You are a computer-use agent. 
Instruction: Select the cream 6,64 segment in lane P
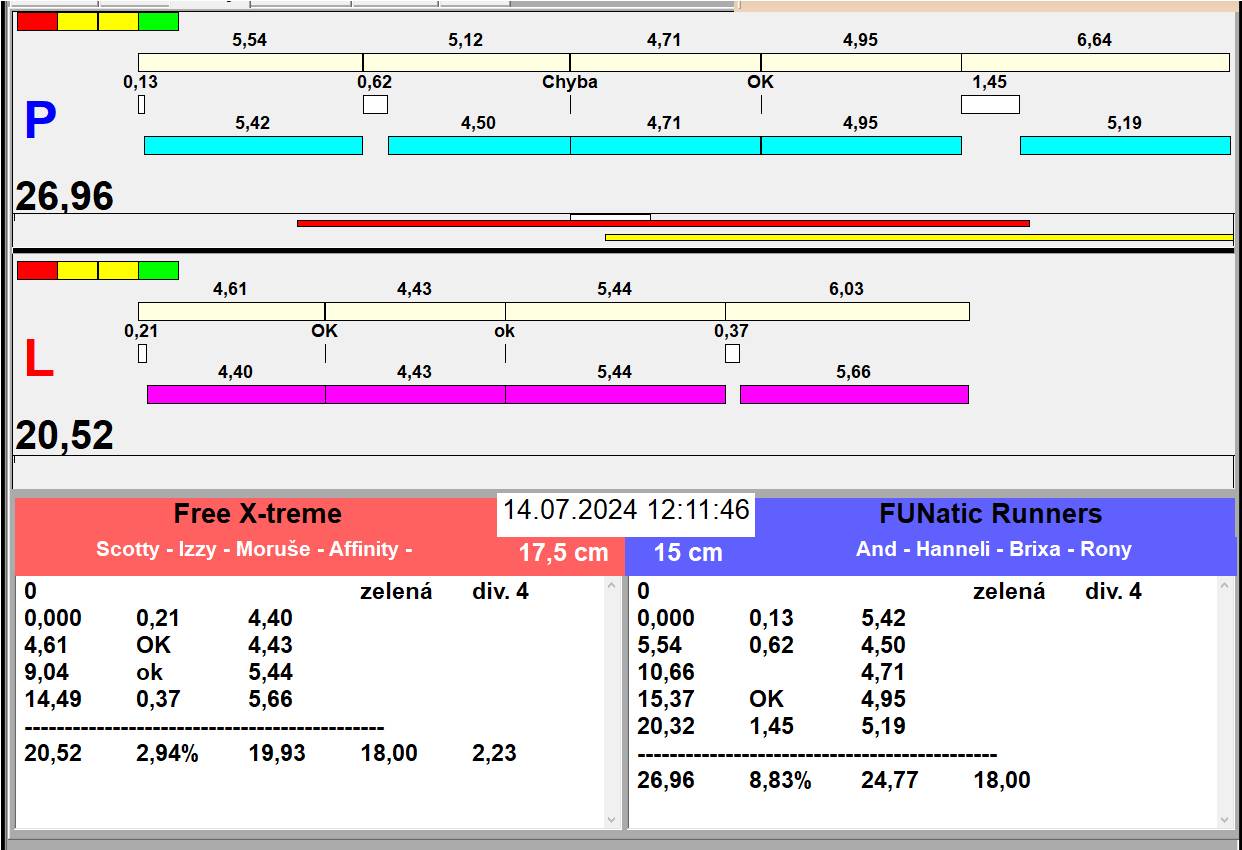(1095, 62)
